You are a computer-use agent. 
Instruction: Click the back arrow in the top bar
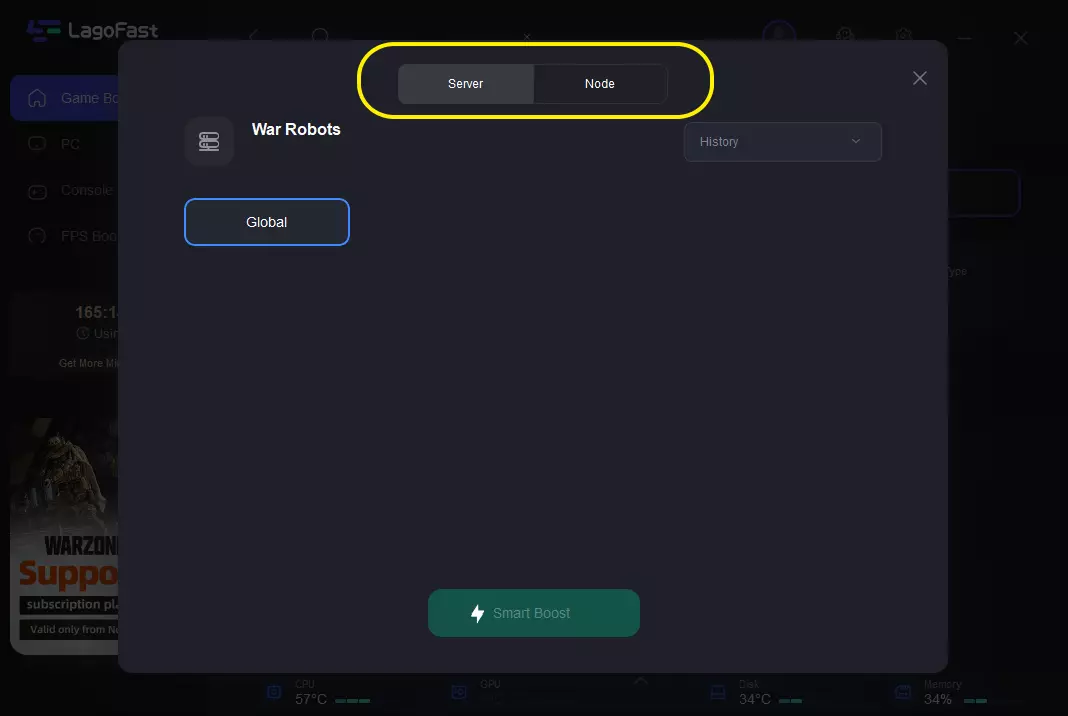click(254, 35)
